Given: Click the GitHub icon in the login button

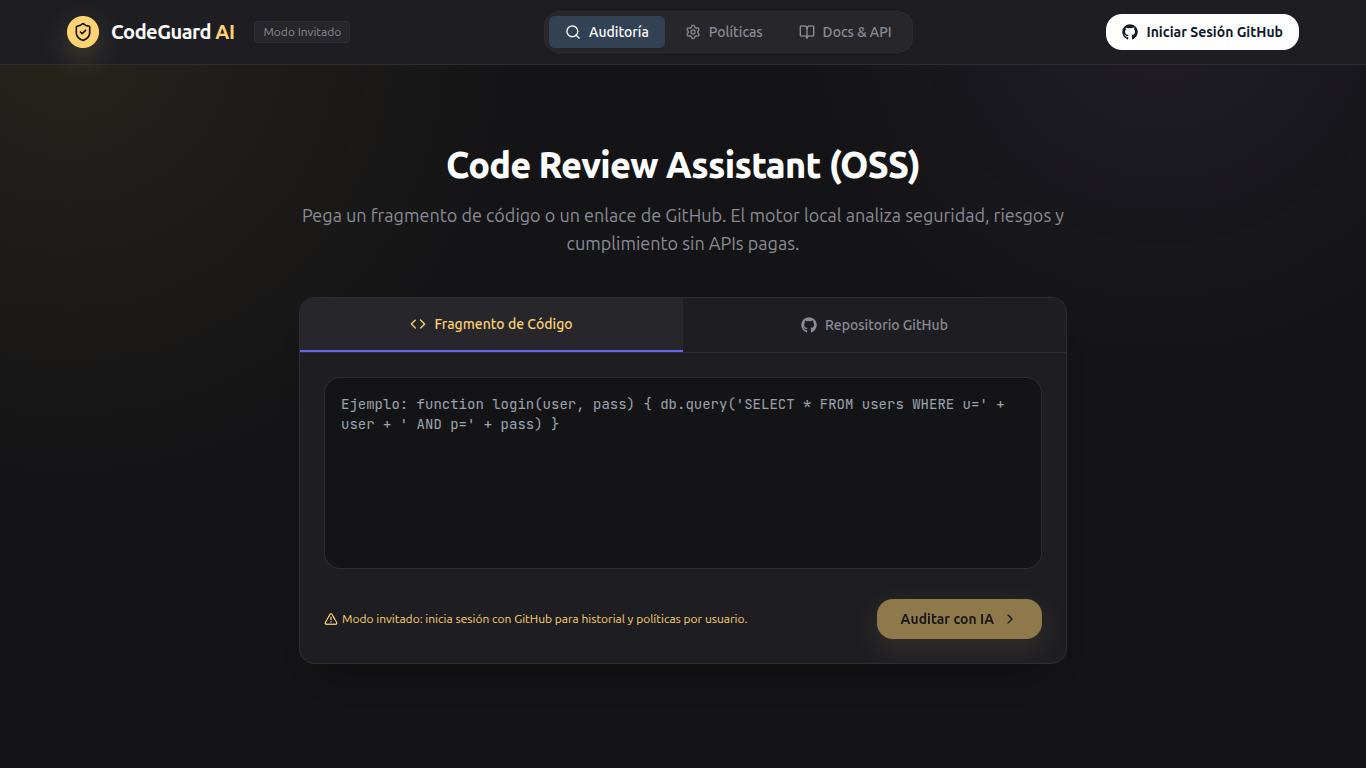Looking at the screenshot, I should pyautogui.click(x=1130, y=32).
